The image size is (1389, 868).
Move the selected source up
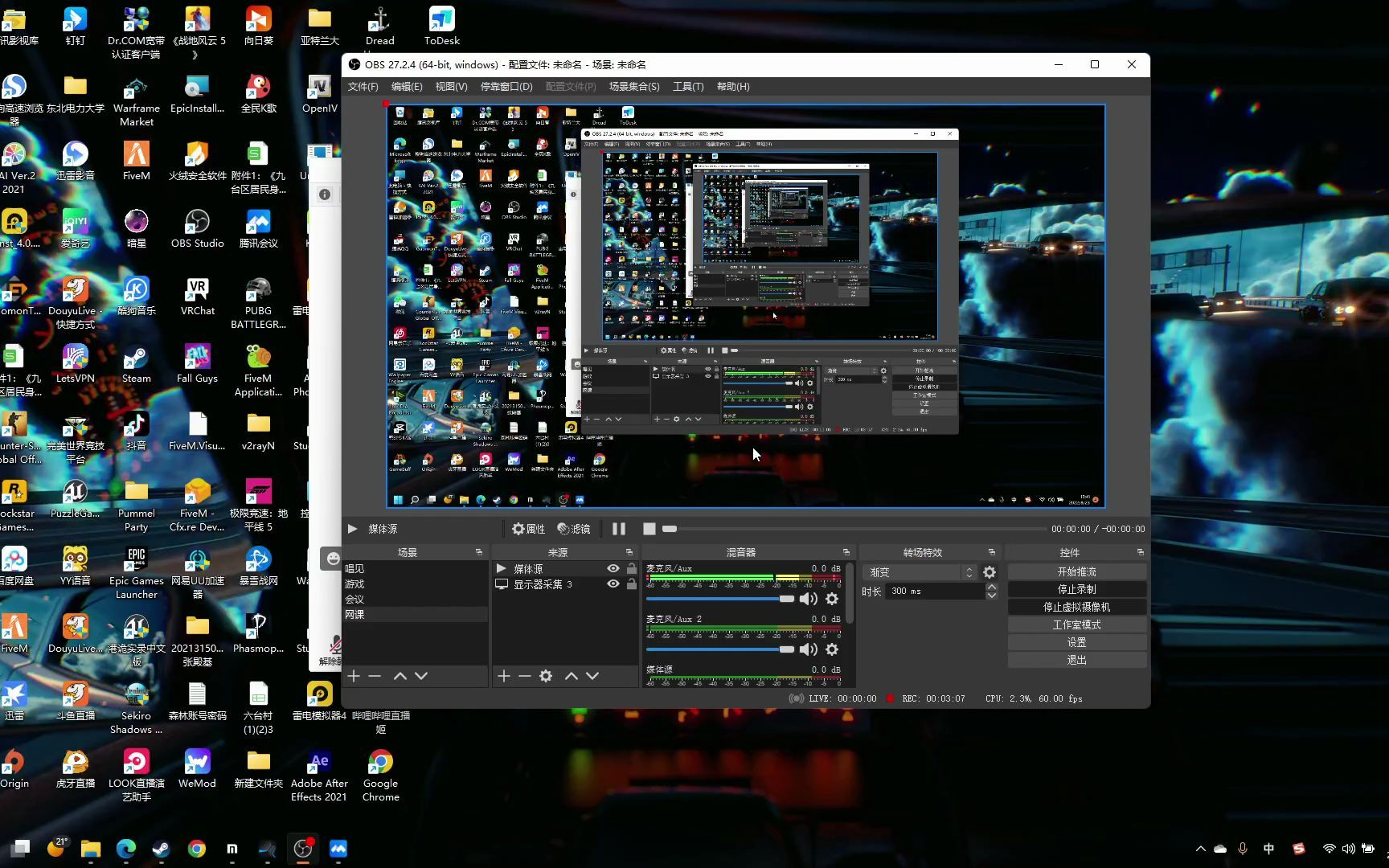coord(572,676)
